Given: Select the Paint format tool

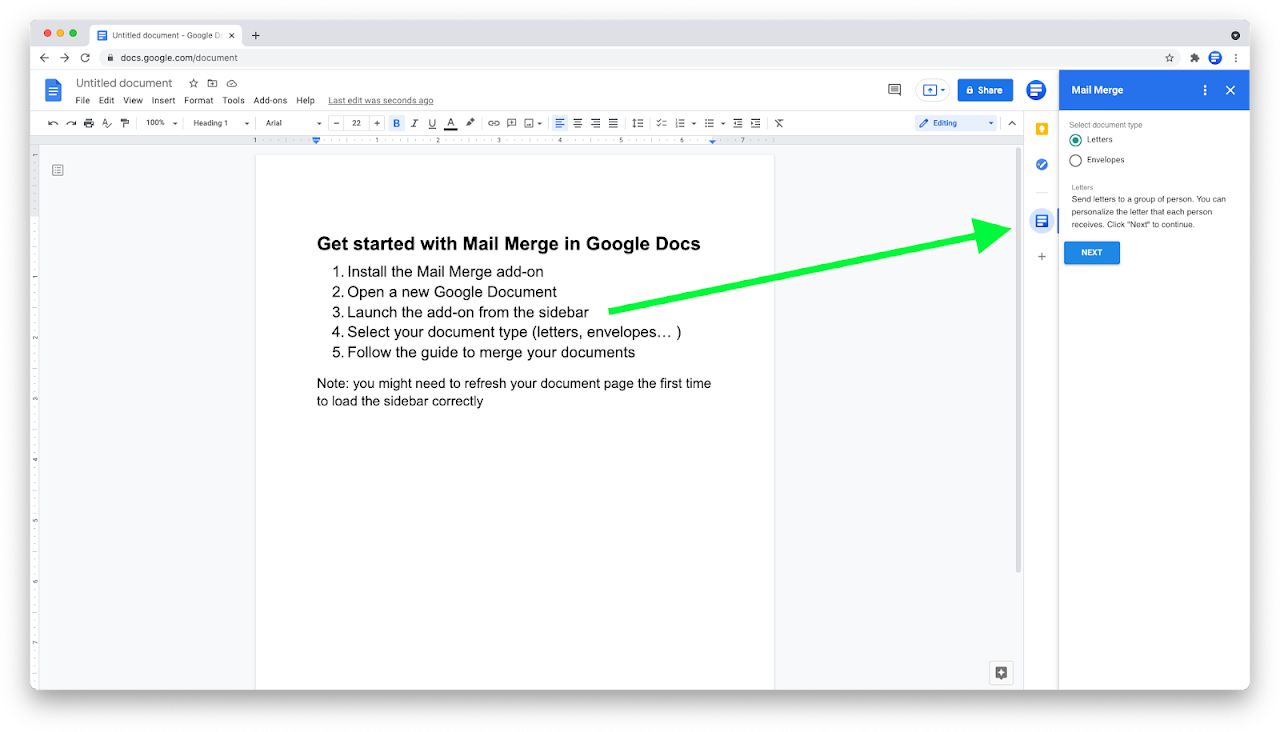Looking at the screenshot, I should tap(124, 122).
